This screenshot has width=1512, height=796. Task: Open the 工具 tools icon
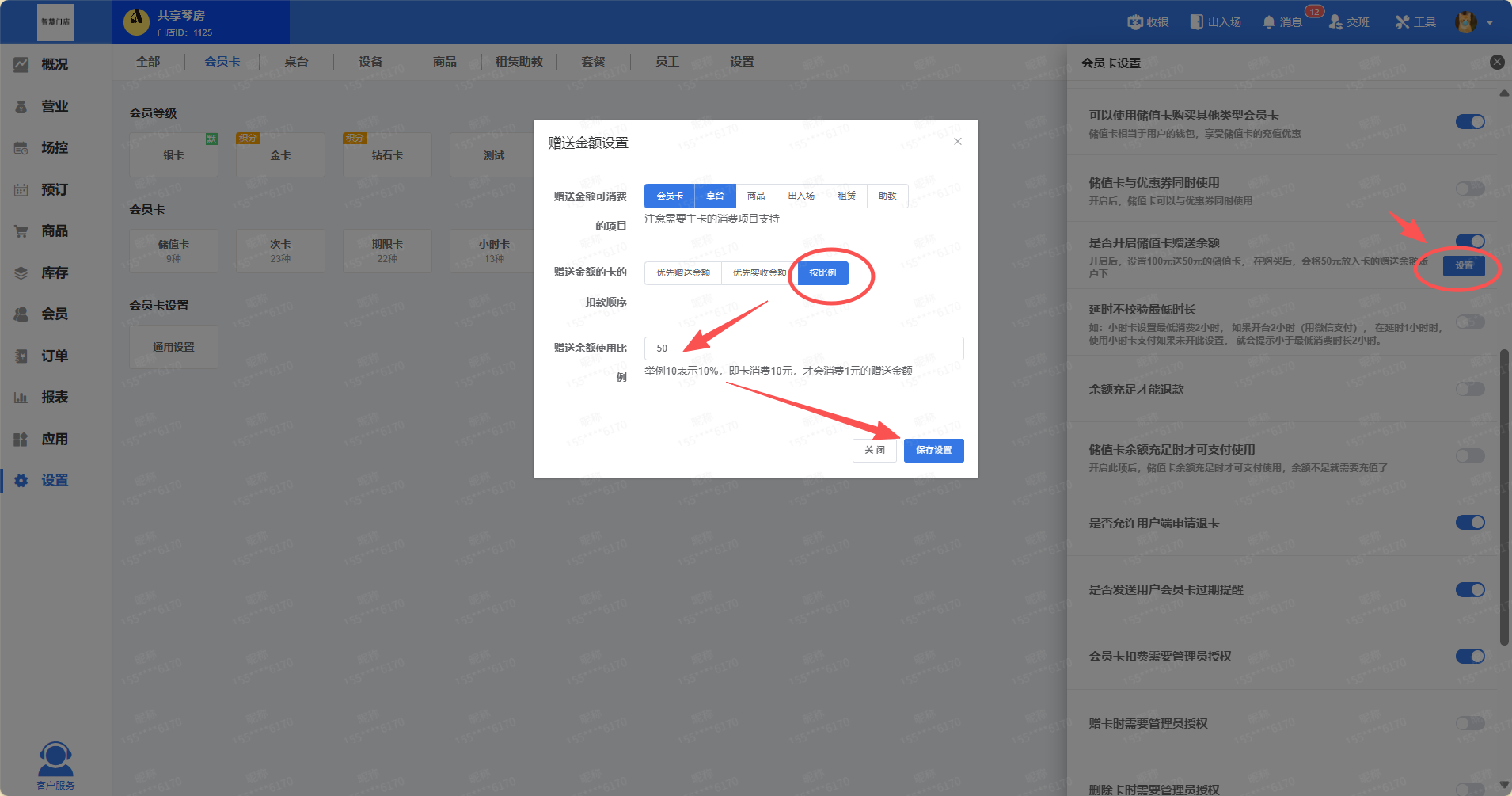click(x=1402, y=22)
